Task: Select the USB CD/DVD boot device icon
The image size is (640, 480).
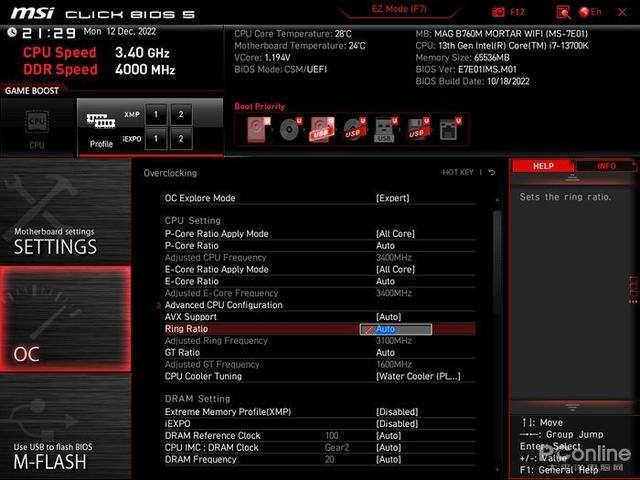Action: (x=353, y=129)
